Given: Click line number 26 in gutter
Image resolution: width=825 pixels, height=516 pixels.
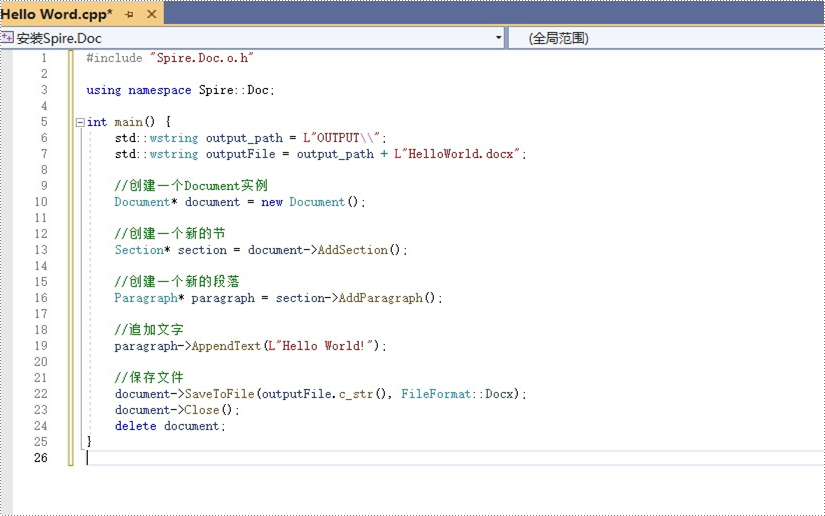Looking at the screenshot, I should pos(41,458).
